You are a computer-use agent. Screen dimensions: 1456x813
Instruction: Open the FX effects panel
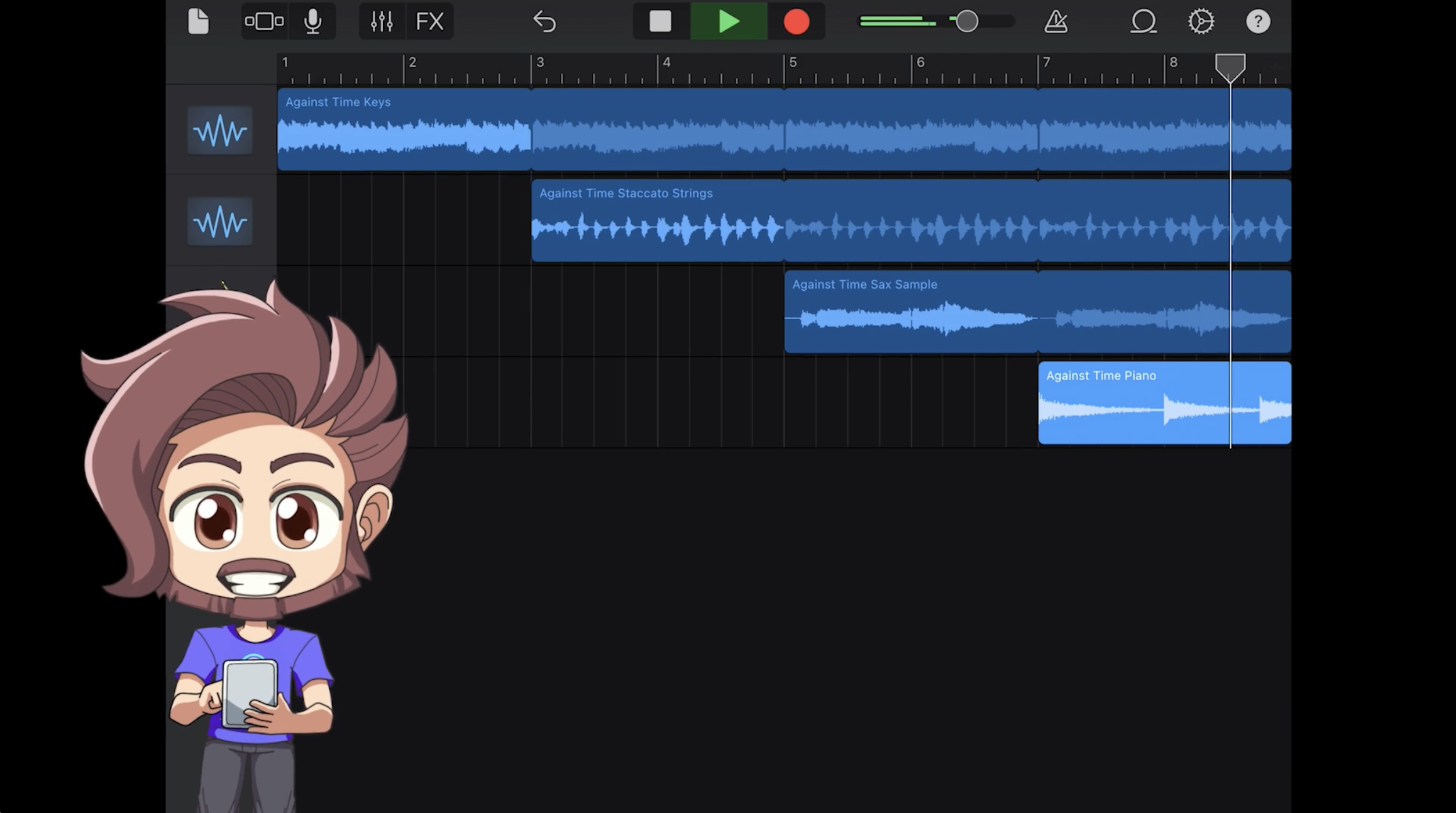click(x=430, y=21)
